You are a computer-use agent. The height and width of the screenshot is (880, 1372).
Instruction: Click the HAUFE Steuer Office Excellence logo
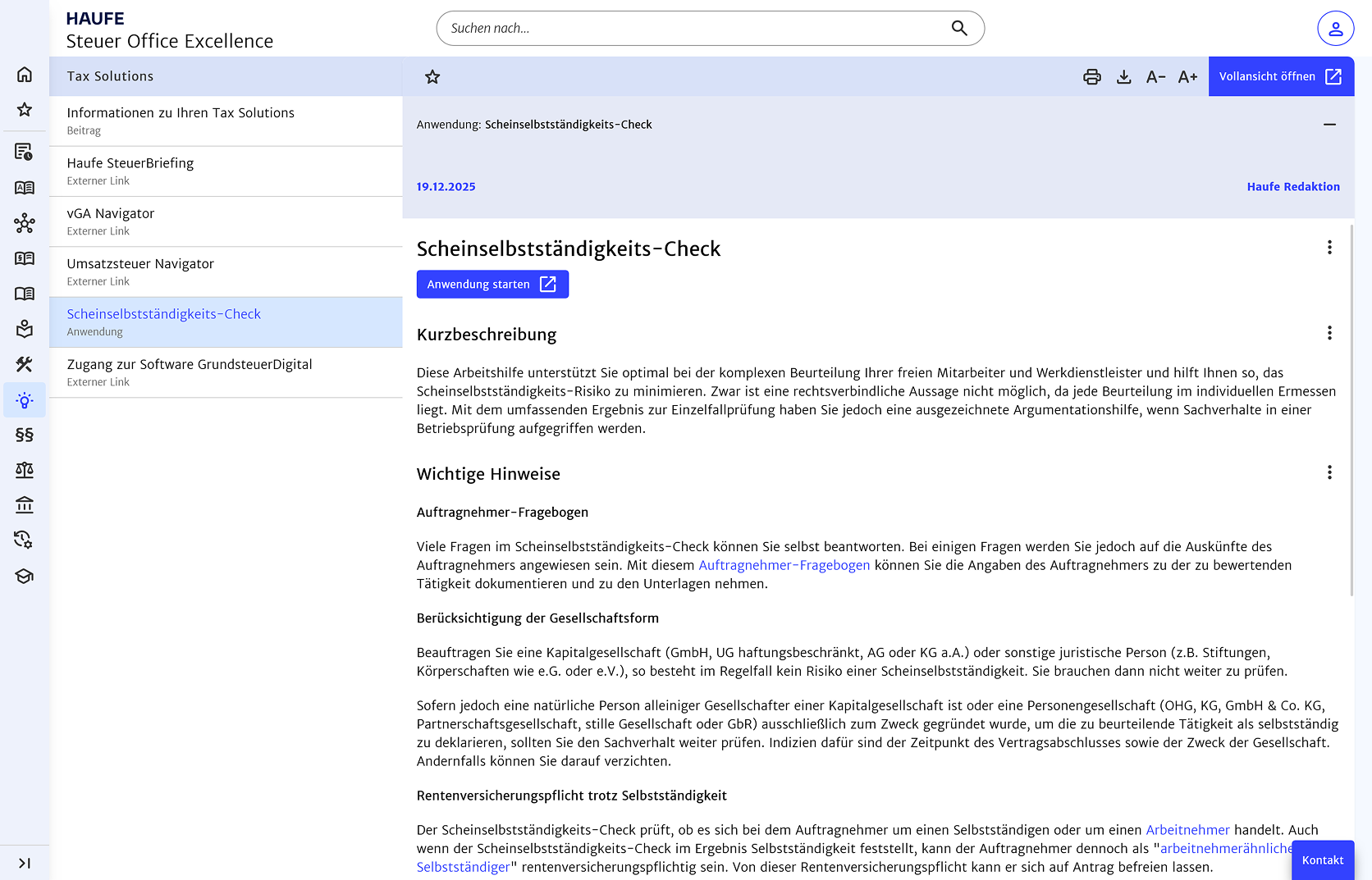tap(169, 30)
